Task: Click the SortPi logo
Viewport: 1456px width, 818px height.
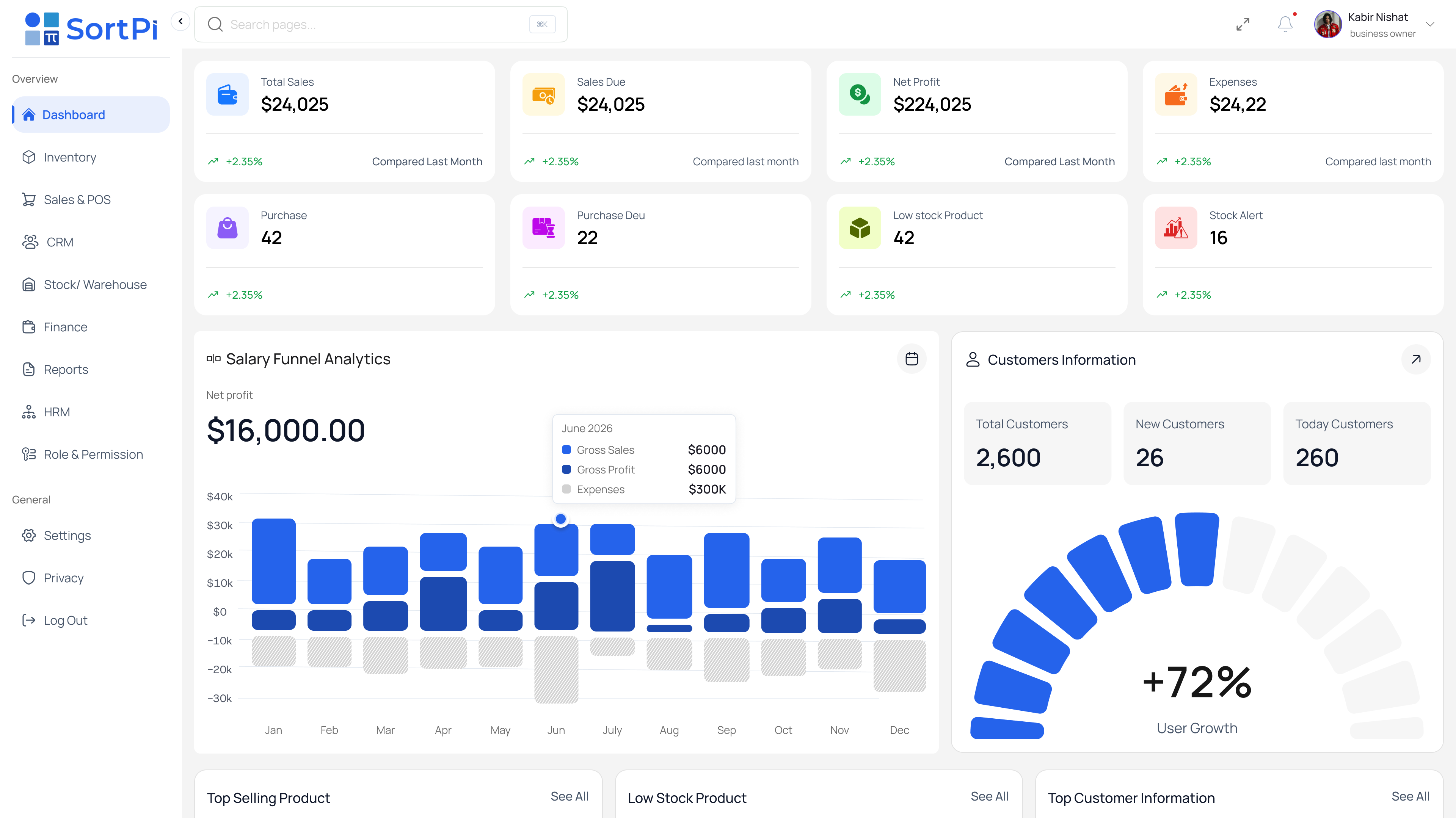Action: click(x=91, y=28)
